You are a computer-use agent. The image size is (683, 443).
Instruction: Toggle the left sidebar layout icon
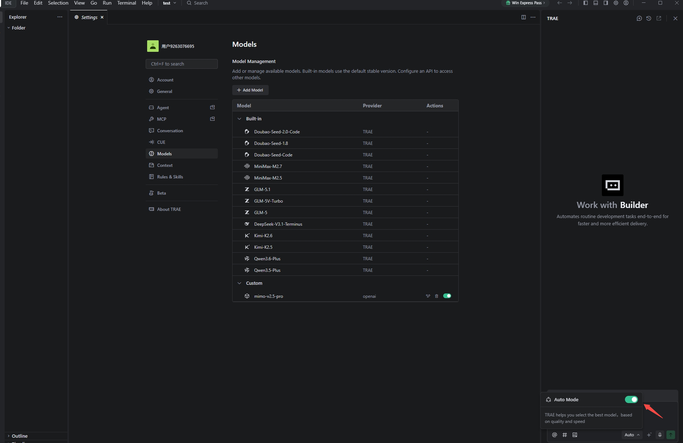pyautogui.click(x=585, y=3)
